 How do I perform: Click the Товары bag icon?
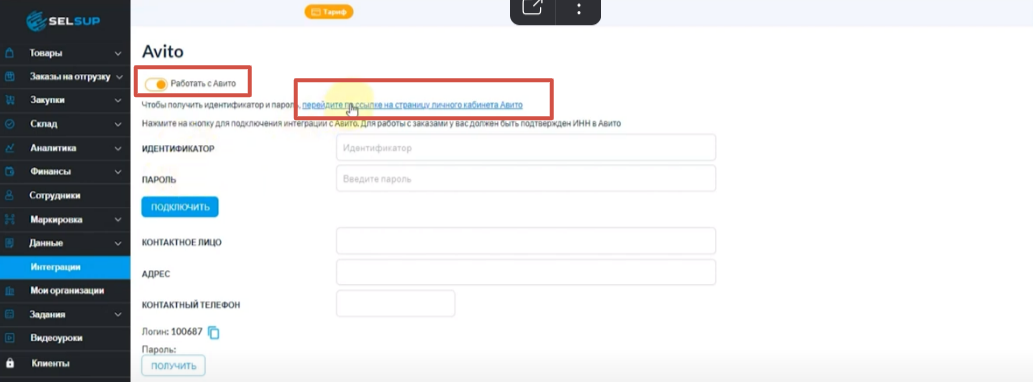pyautogui.click(x=9, y=53)
